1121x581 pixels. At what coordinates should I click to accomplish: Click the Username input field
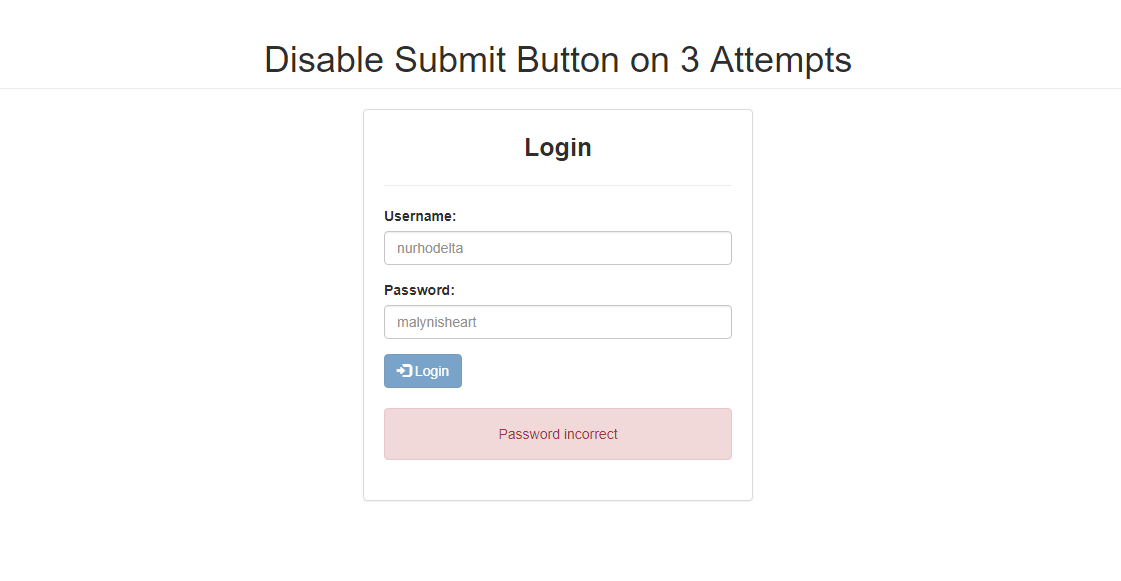point(557,247)
